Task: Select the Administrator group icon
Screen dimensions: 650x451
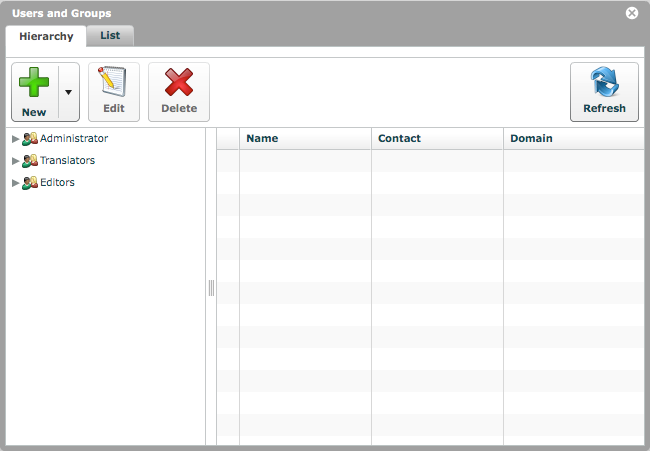Action: [x=30, y=139]
